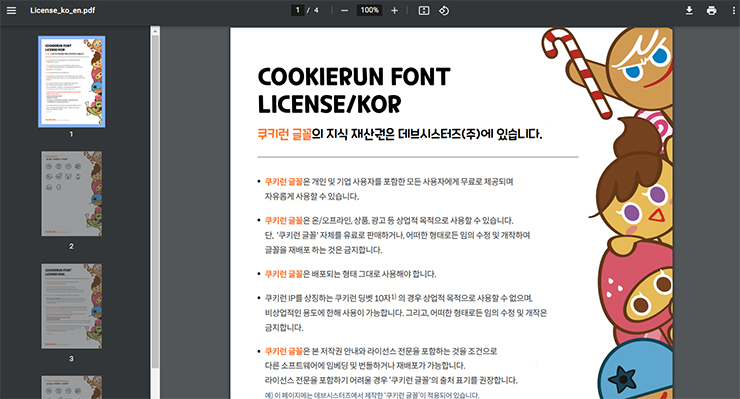Click the fit to page icon
The width and height of the screenshot is (740, 399).
coord(424,10)
